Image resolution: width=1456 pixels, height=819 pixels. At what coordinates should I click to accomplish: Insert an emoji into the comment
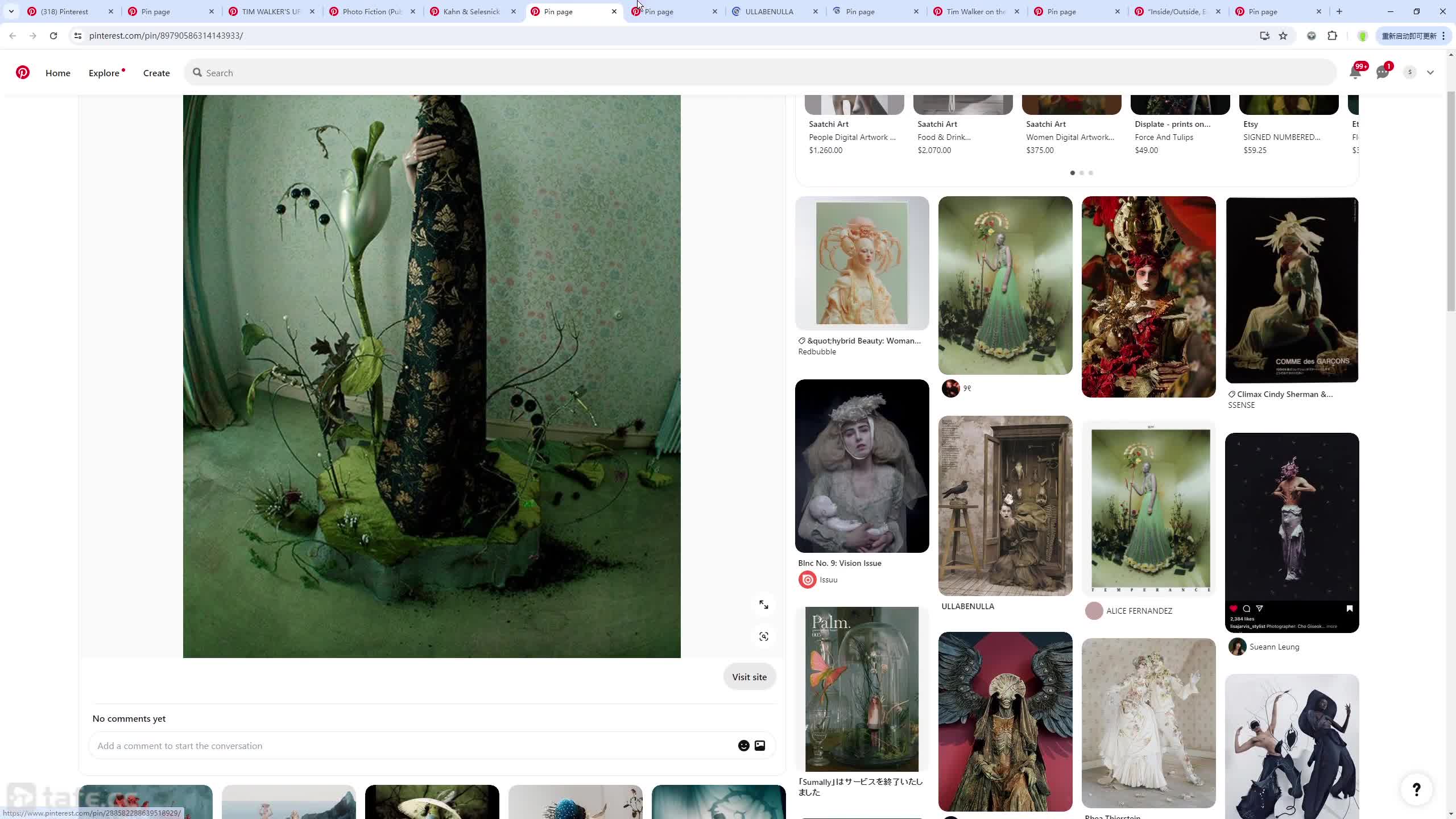[743, 746]
